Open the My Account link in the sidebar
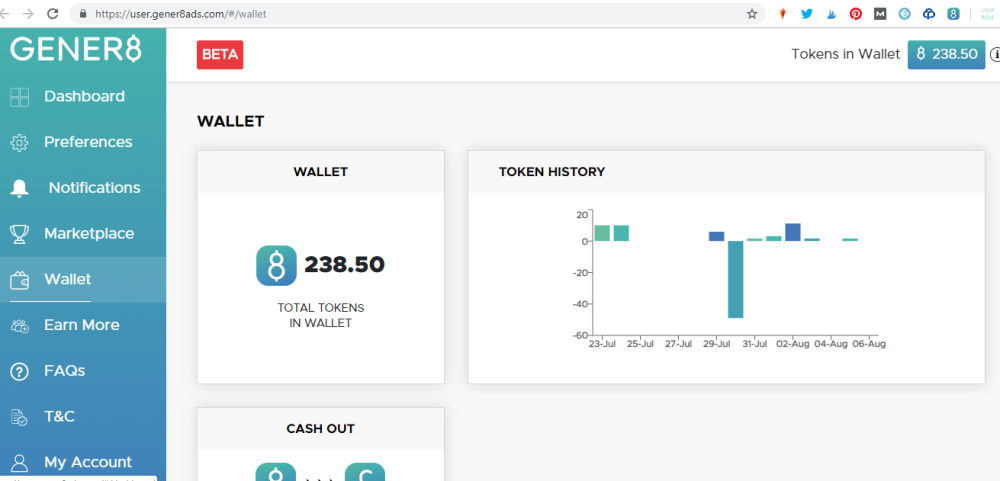This screenshot has width=1000, height=481. (x=88, y=462)
